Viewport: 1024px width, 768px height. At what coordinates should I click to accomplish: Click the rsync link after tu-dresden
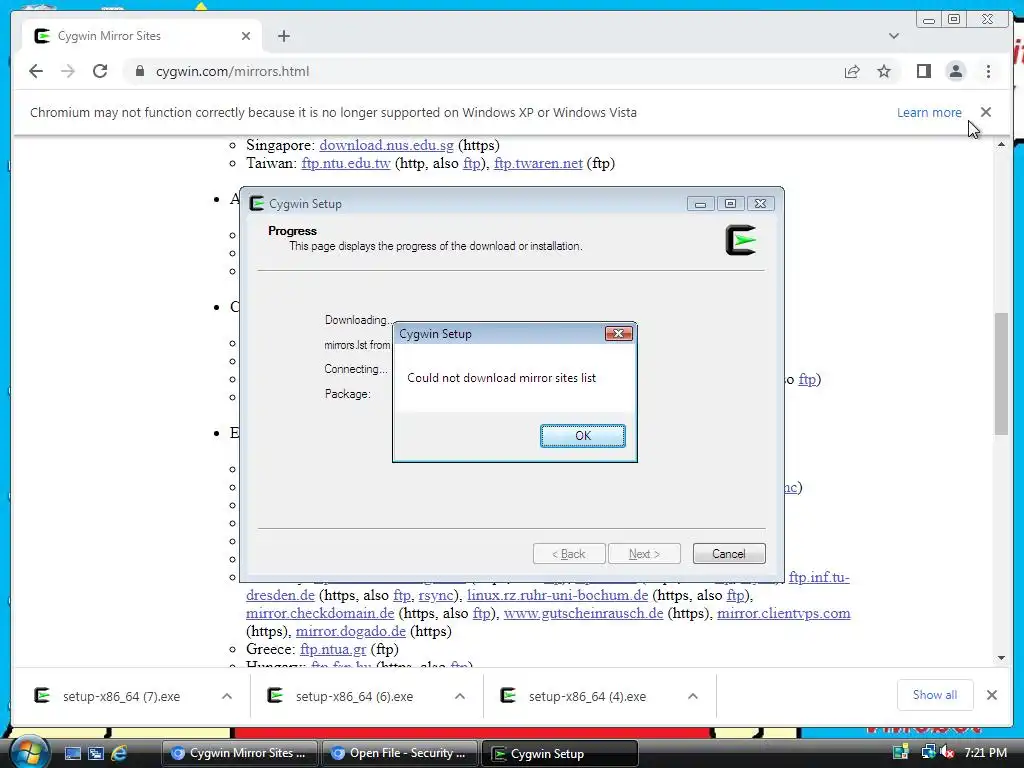tap(436, 596)
